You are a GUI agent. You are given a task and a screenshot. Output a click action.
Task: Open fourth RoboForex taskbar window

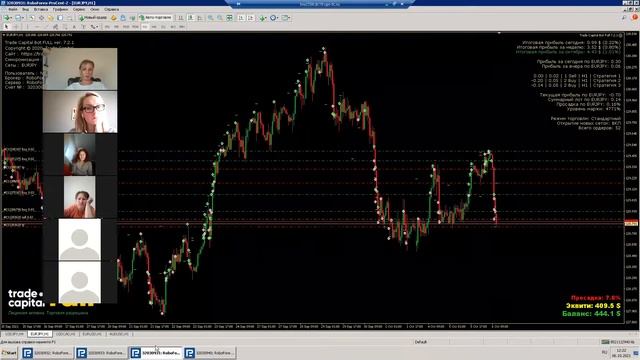[209, 353]
